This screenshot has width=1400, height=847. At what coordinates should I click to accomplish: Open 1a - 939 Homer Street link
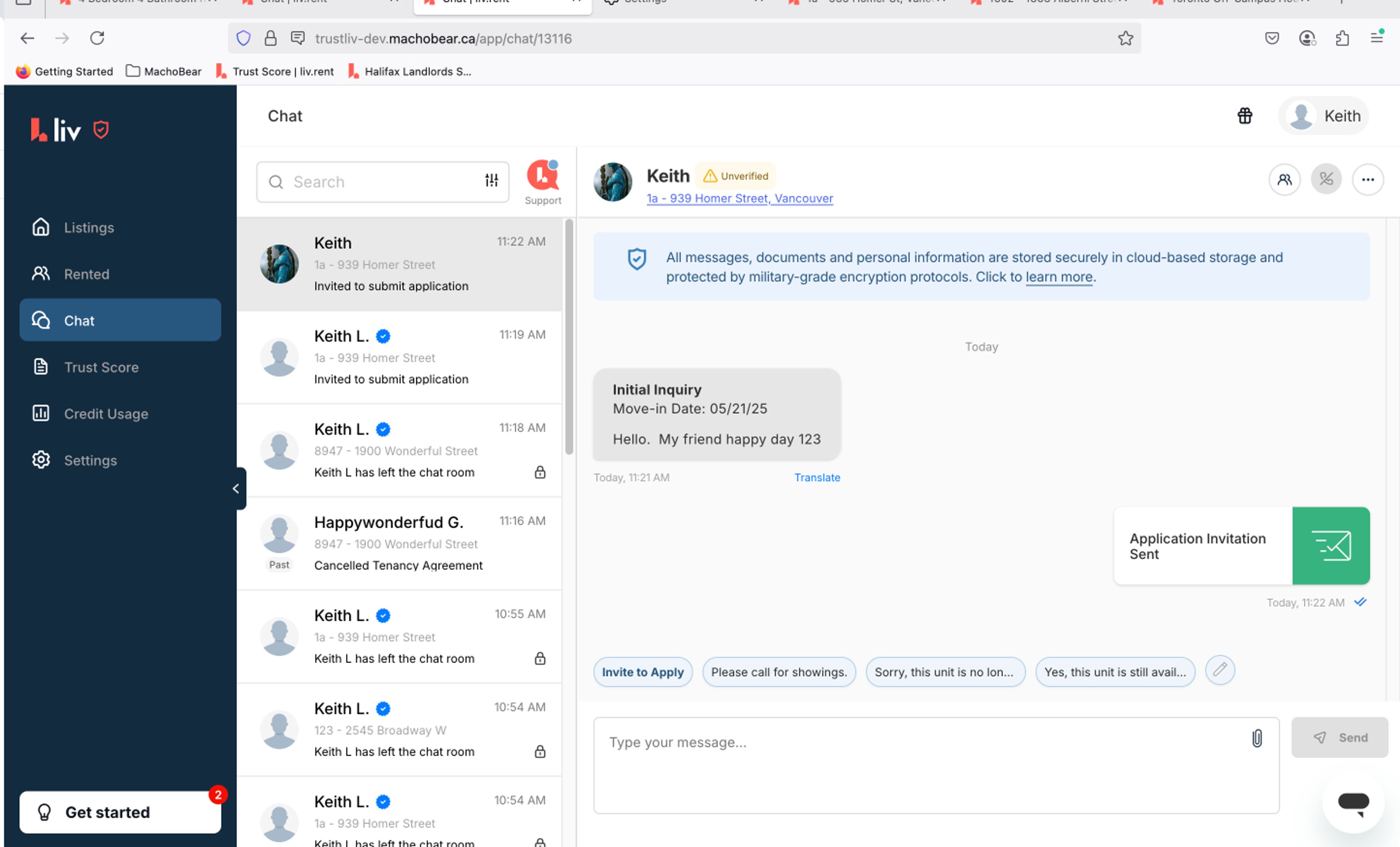[x=739, y=198]
